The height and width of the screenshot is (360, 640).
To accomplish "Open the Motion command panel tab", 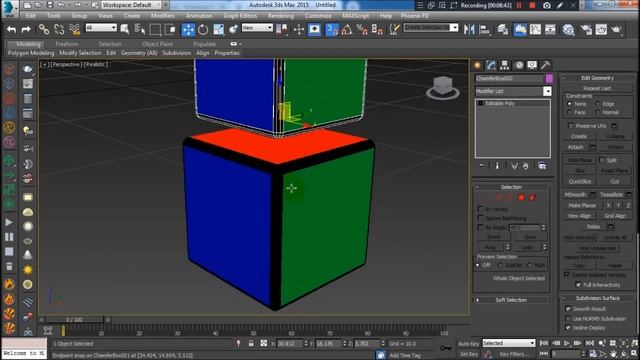I will (x=519, y=65).
